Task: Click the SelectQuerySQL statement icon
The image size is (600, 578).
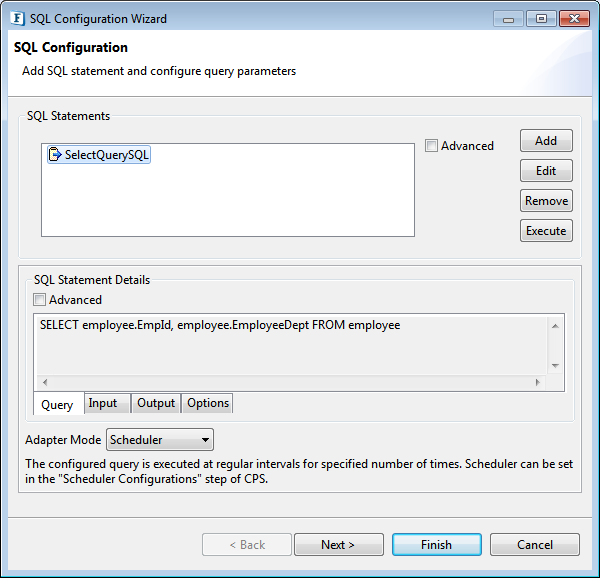Action: pyautogui.click(x=55, y=155)
